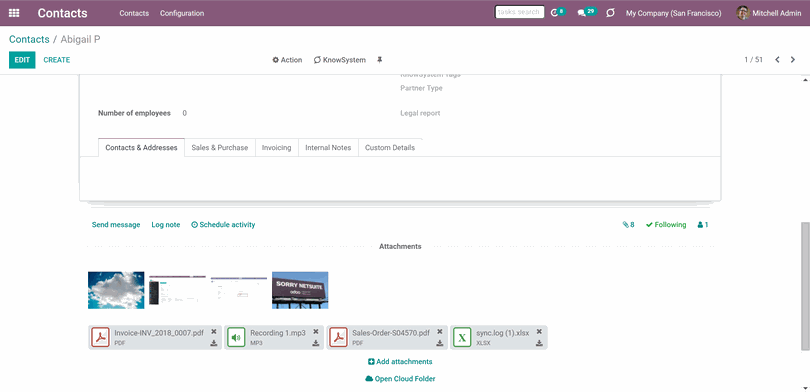Viewport: 810px width, 392px height.
Task: Click Log note
Action: (166, 225)
